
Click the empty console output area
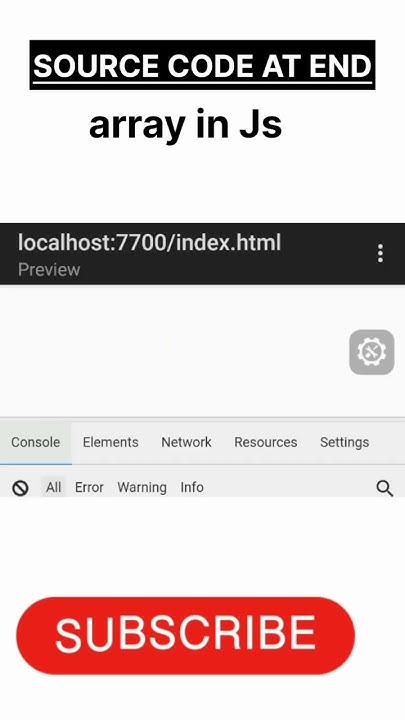(x=202, y=542)
